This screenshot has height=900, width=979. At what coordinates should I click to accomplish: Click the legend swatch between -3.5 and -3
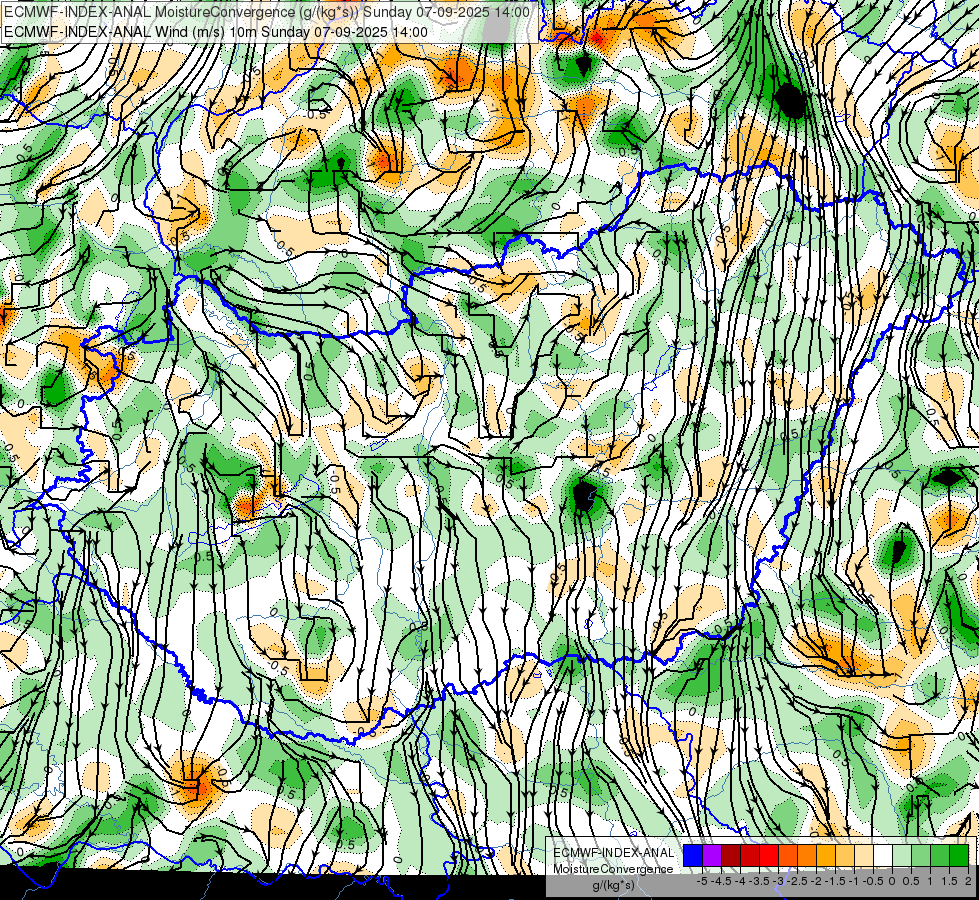[x=769, y=856]
